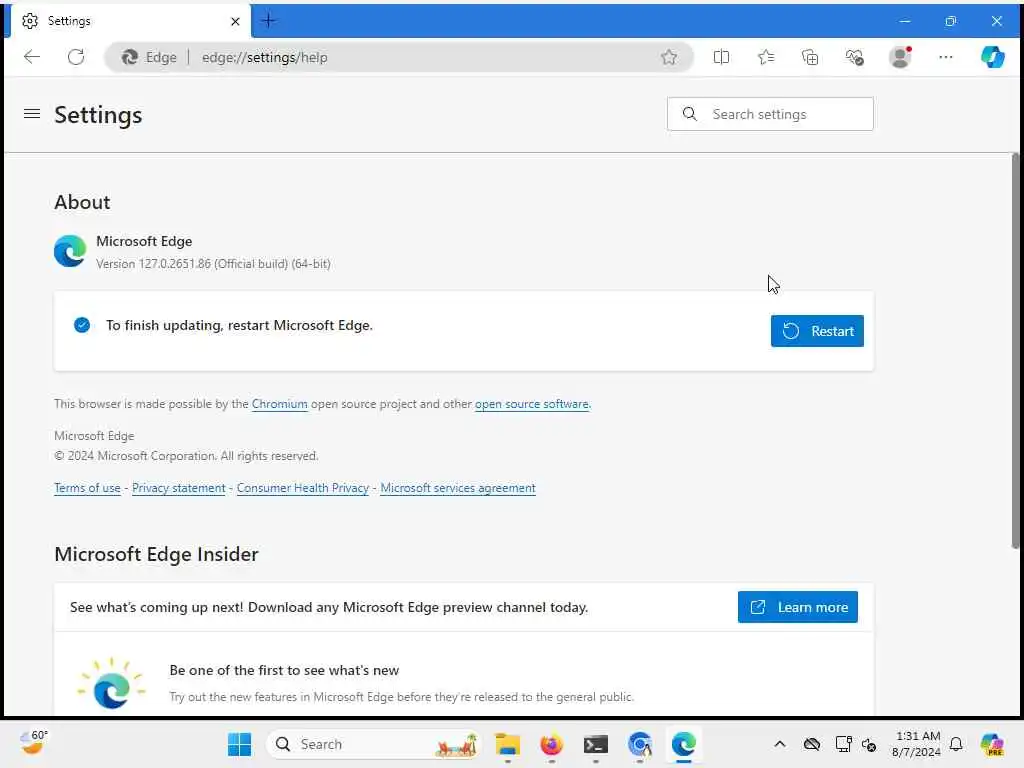The image size is (1024, 768).
Task: Add this page to favorites star
Action: coord(669,57)
